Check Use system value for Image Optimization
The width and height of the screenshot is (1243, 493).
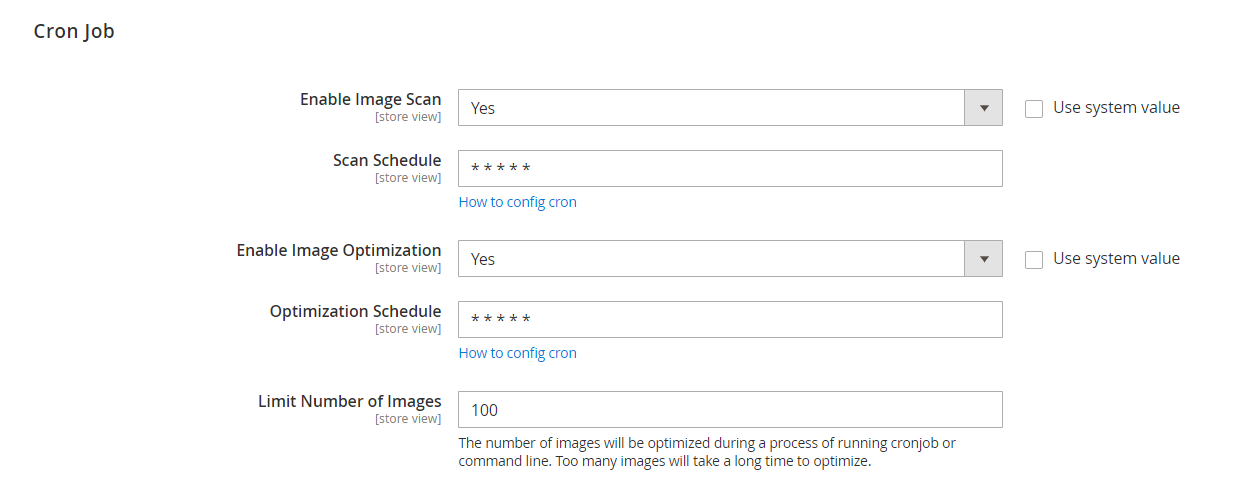tap(1034, 260)
